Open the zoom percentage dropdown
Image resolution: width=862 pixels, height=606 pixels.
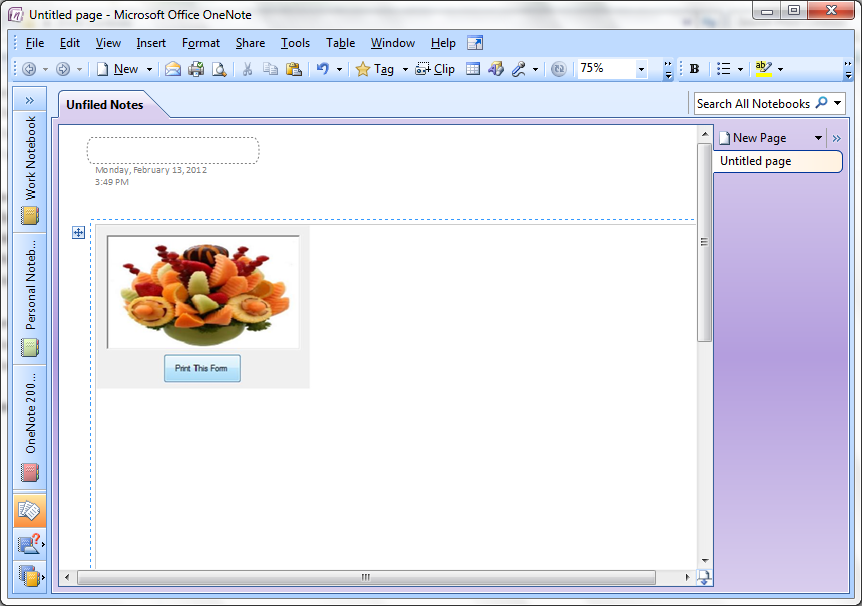coord(641,69)
